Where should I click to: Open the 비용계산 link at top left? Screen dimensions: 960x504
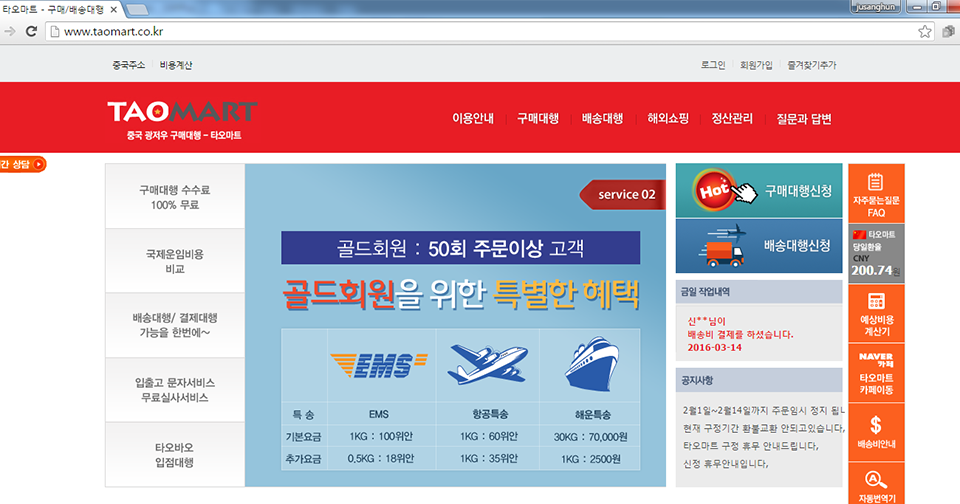tap(176, 65)
